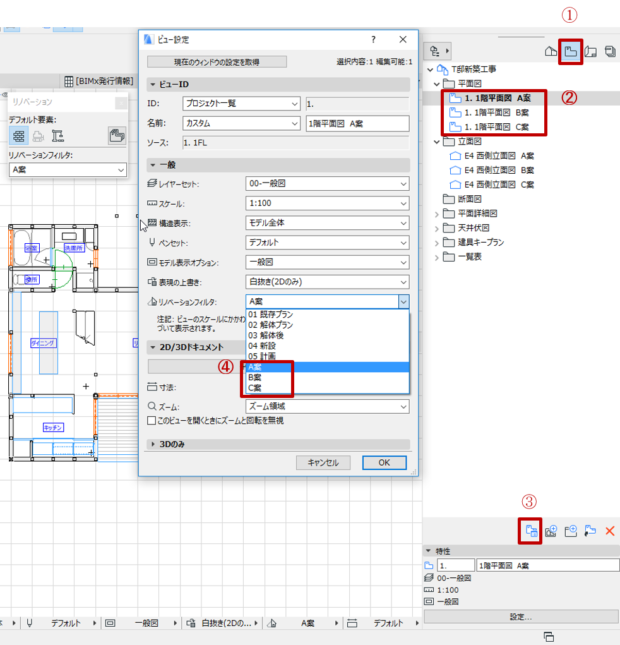
Task: Collapse the 2D/3Dドキュメント section
Action: [x=196, y=347]
